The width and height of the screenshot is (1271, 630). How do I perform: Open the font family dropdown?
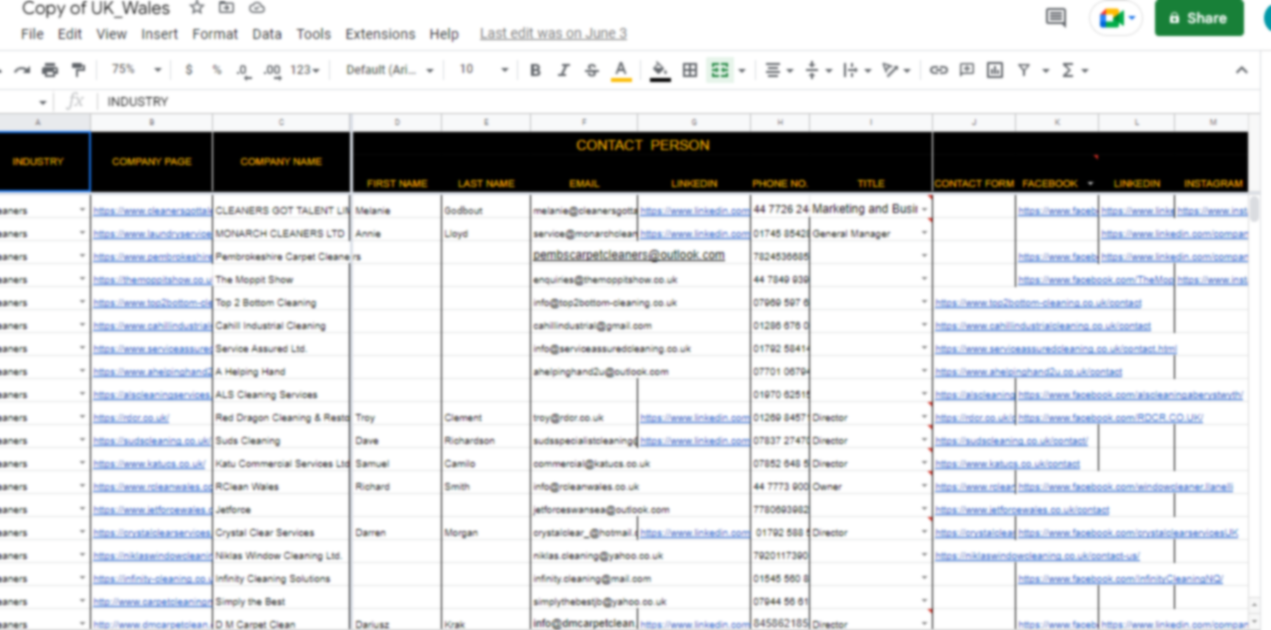pos(389,70)
